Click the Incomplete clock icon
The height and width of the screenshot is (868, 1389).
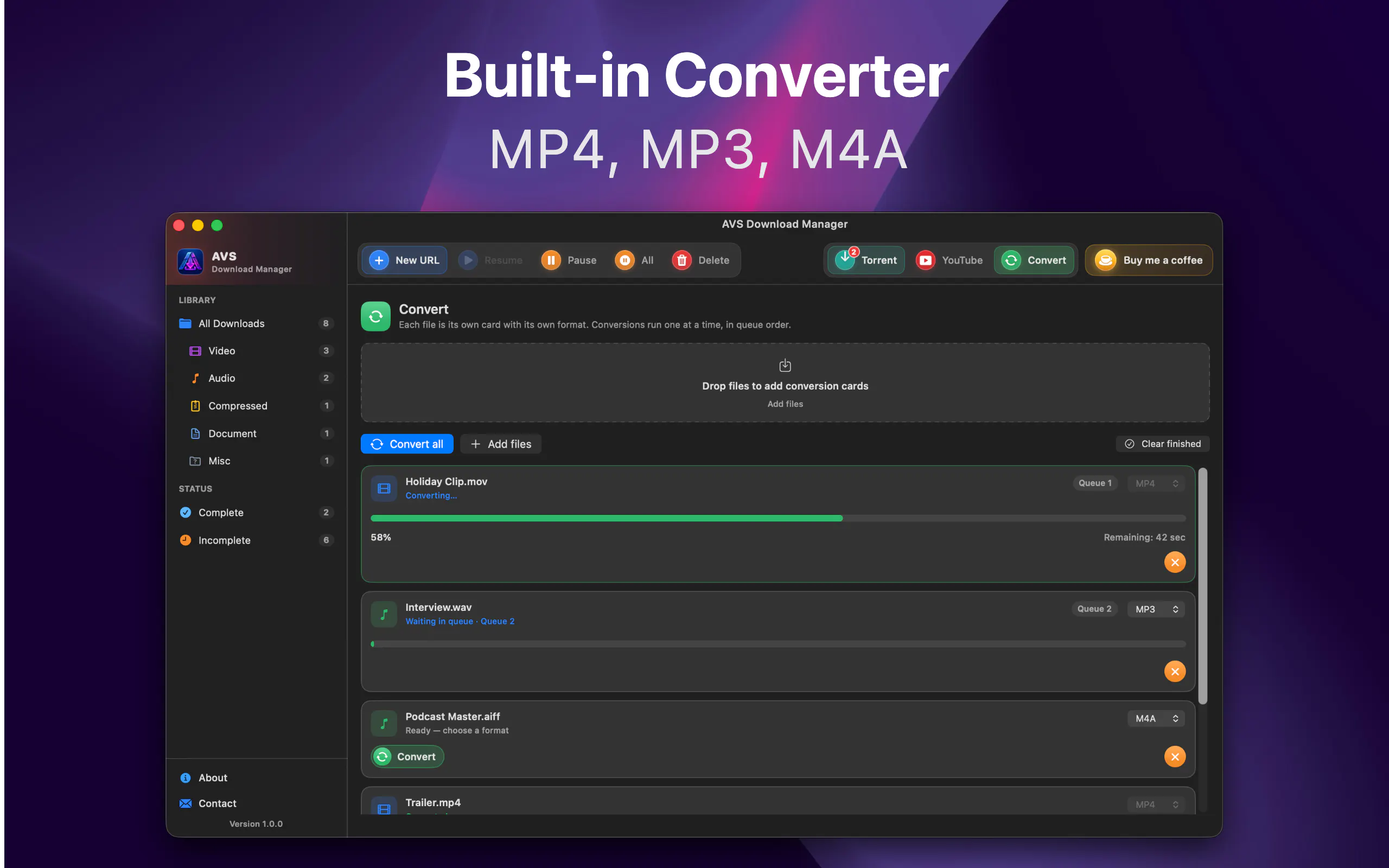pyautogui.click(x=186, y=540)
